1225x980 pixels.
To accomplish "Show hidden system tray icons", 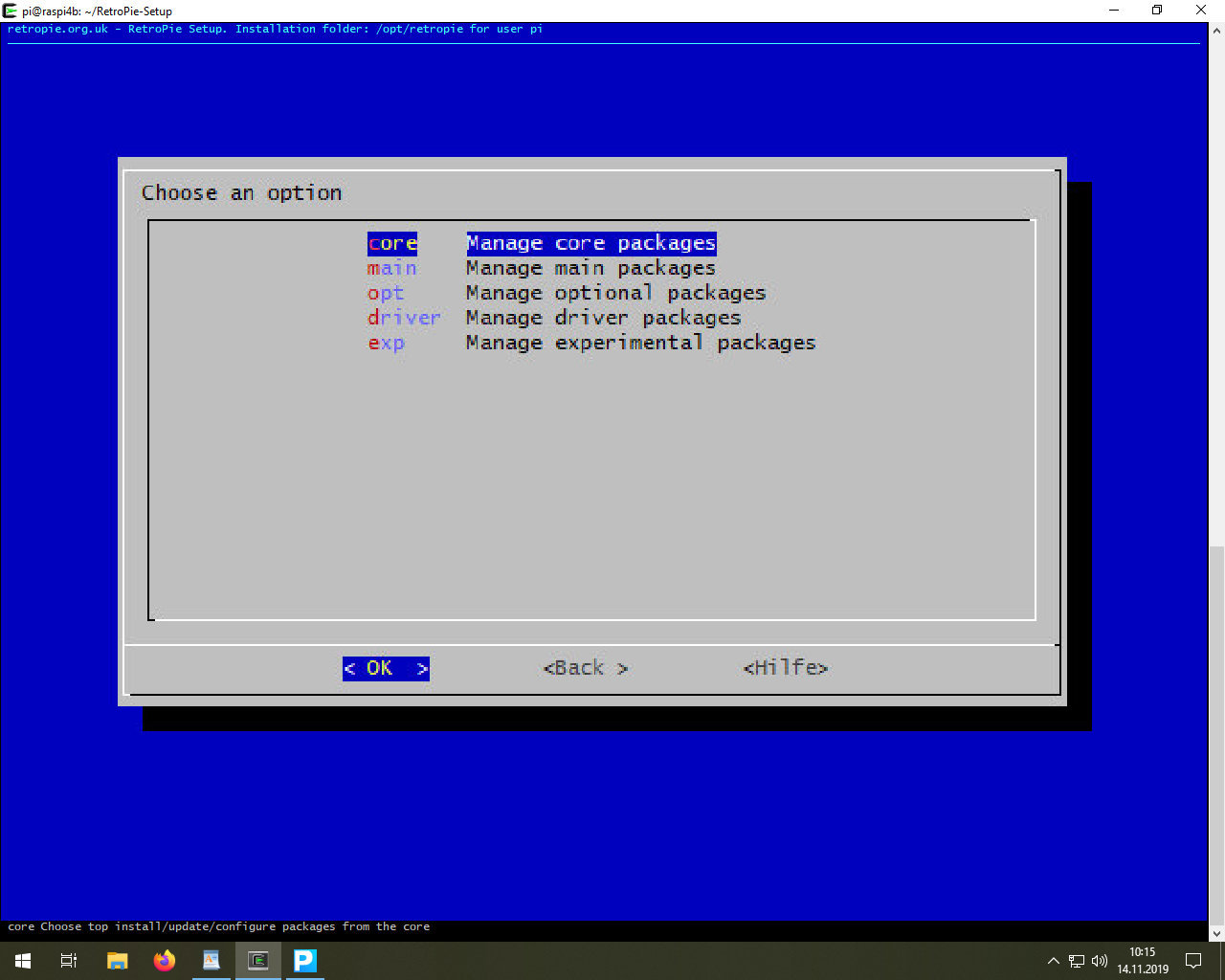I will point(1054,961).
